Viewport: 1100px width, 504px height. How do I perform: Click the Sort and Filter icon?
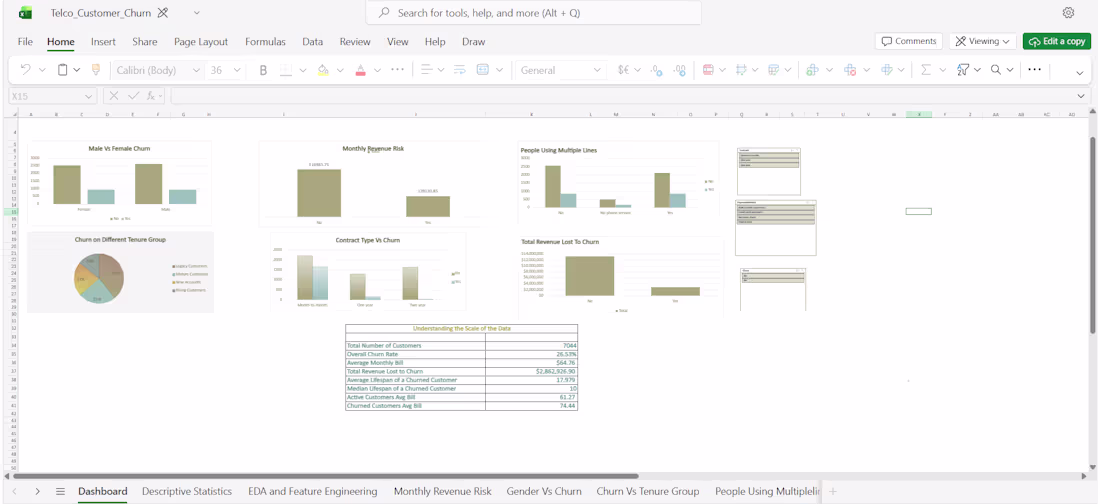pos(962,70)
